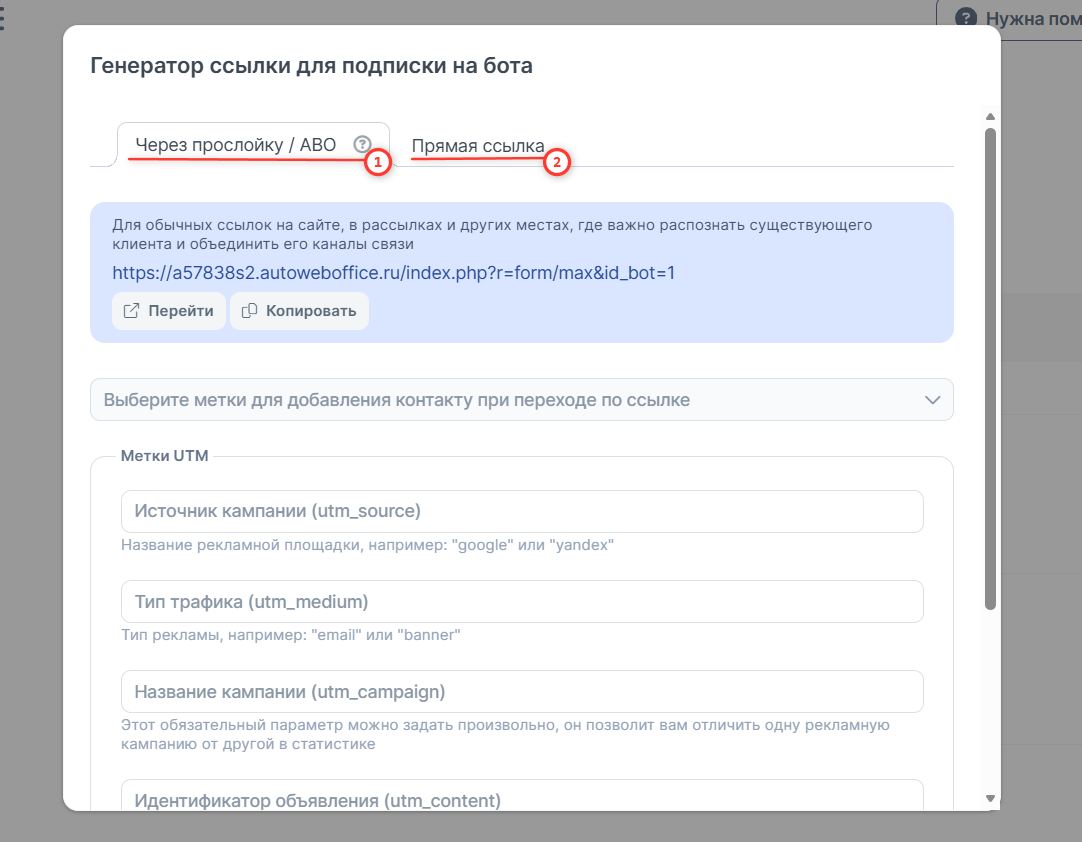Click the Перейти button
Screen dimensions: 1082x842
169,311
